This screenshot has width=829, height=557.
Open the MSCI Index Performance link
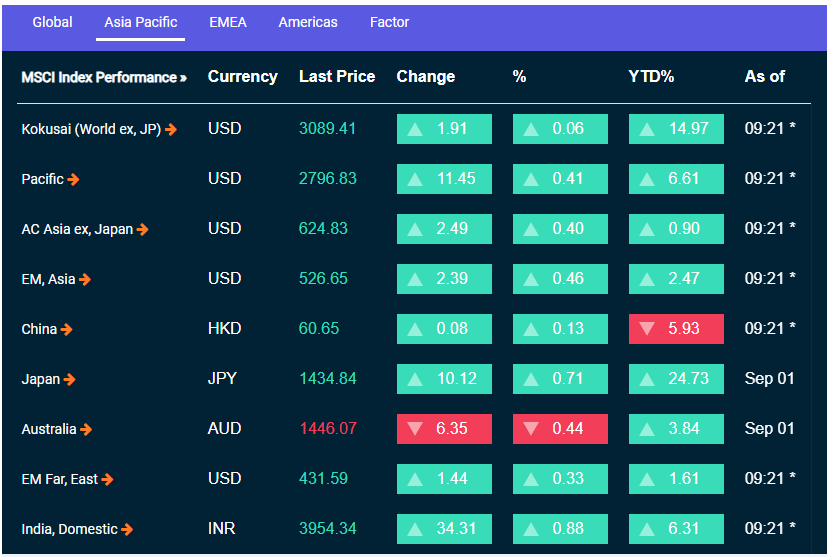(x=104, y=77)
